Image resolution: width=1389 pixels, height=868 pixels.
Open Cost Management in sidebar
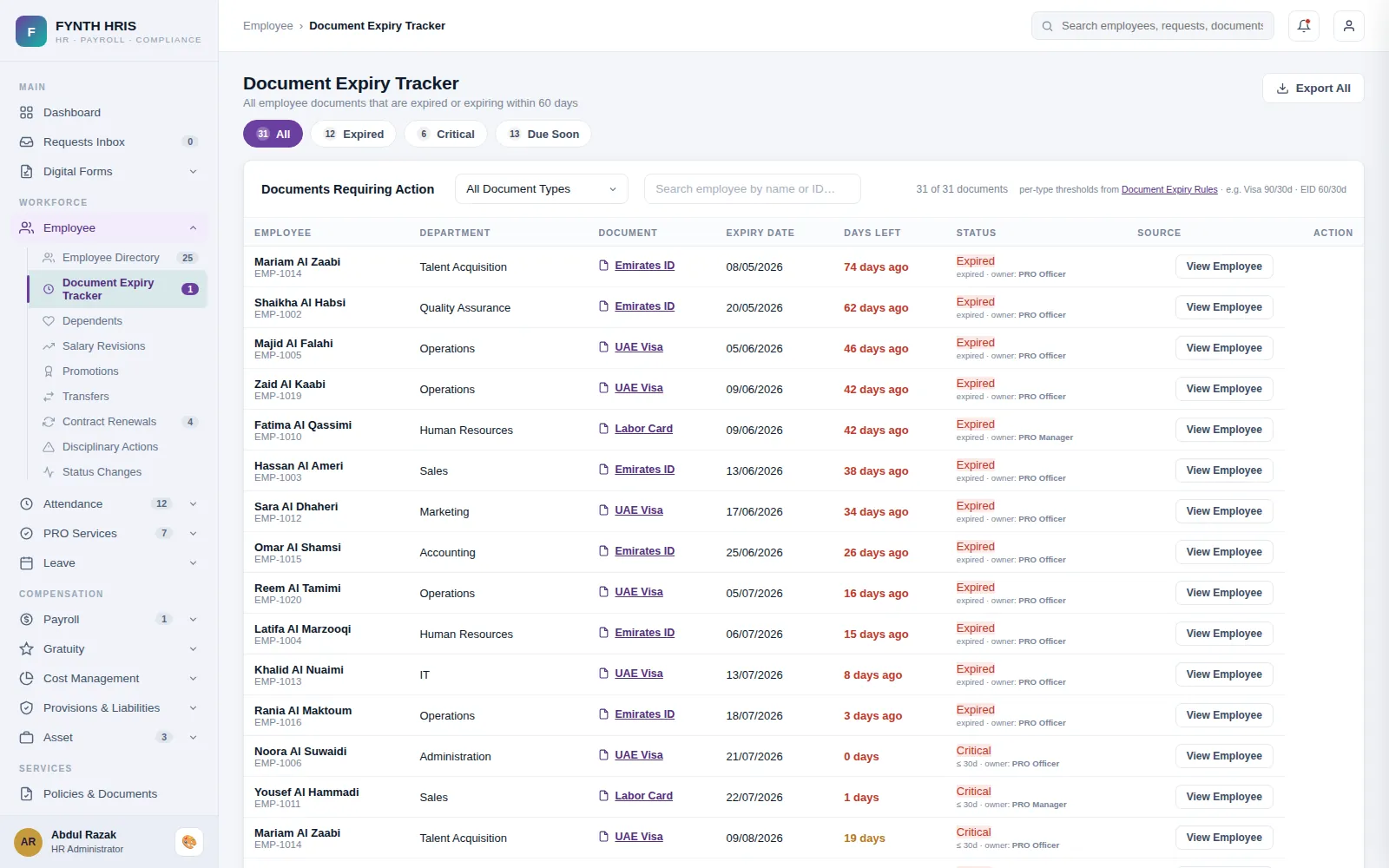(109, 679)
